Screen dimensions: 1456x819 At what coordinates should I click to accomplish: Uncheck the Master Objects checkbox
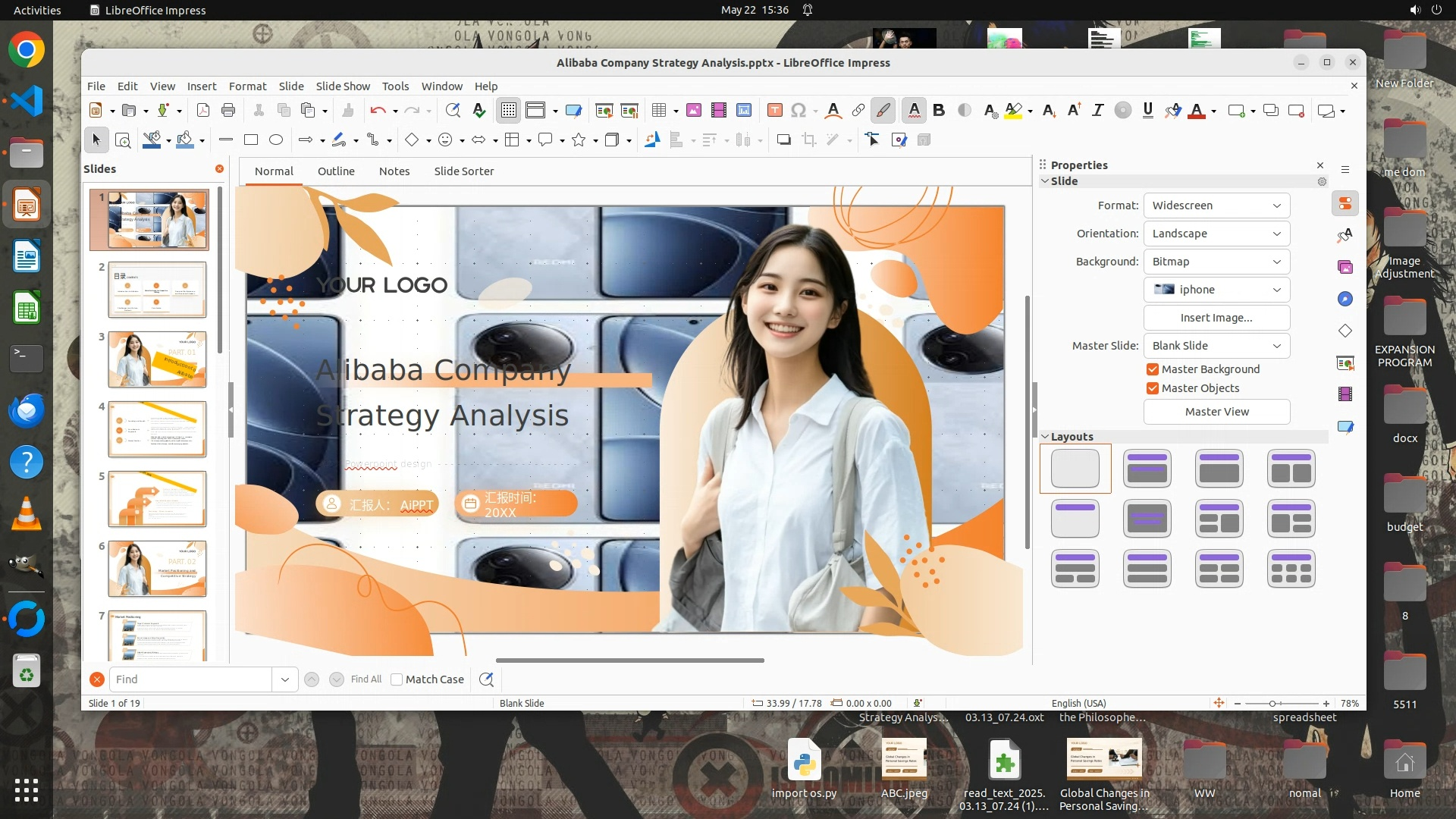[1153, 388]
